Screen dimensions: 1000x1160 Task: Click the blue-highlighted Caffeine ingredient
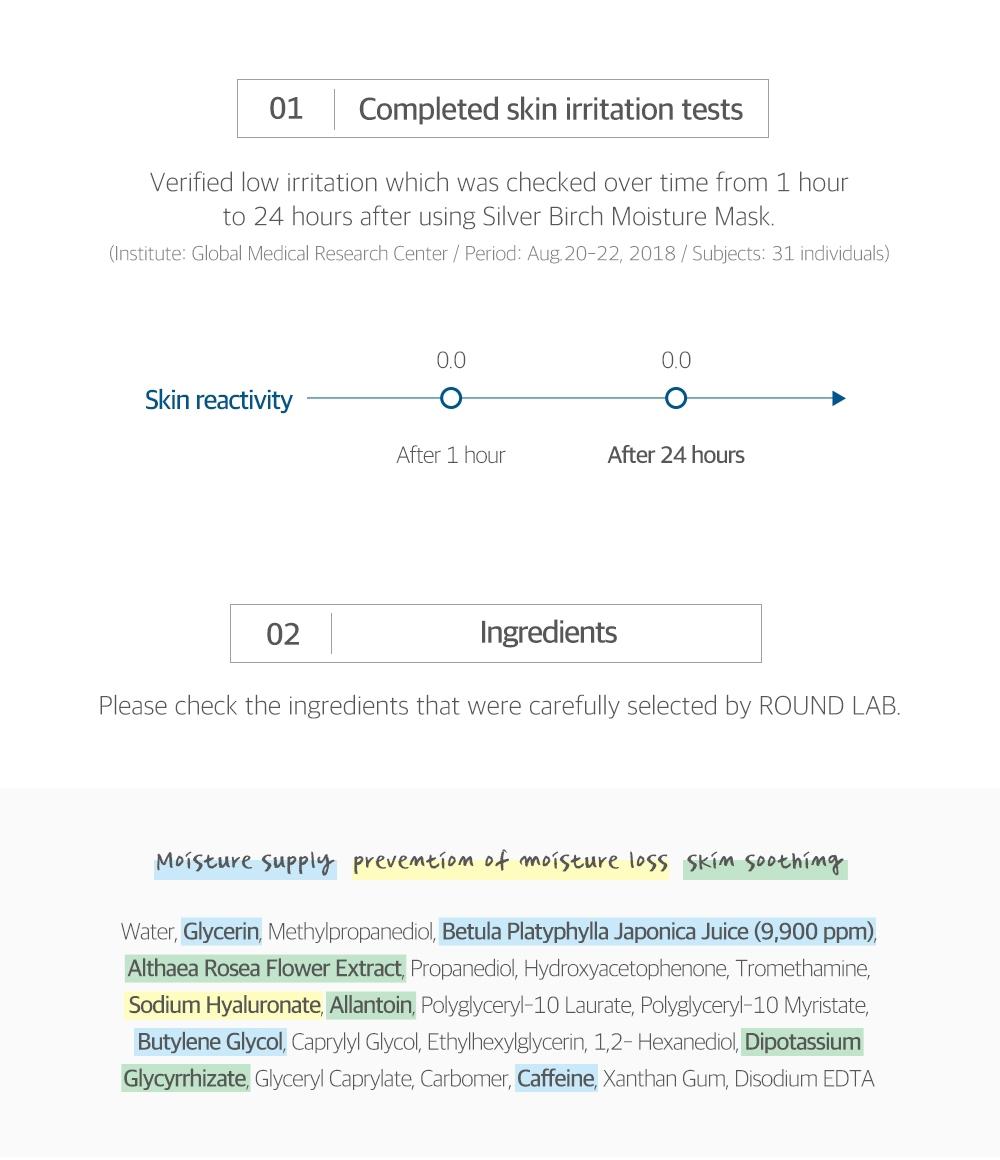(556, 1079)
